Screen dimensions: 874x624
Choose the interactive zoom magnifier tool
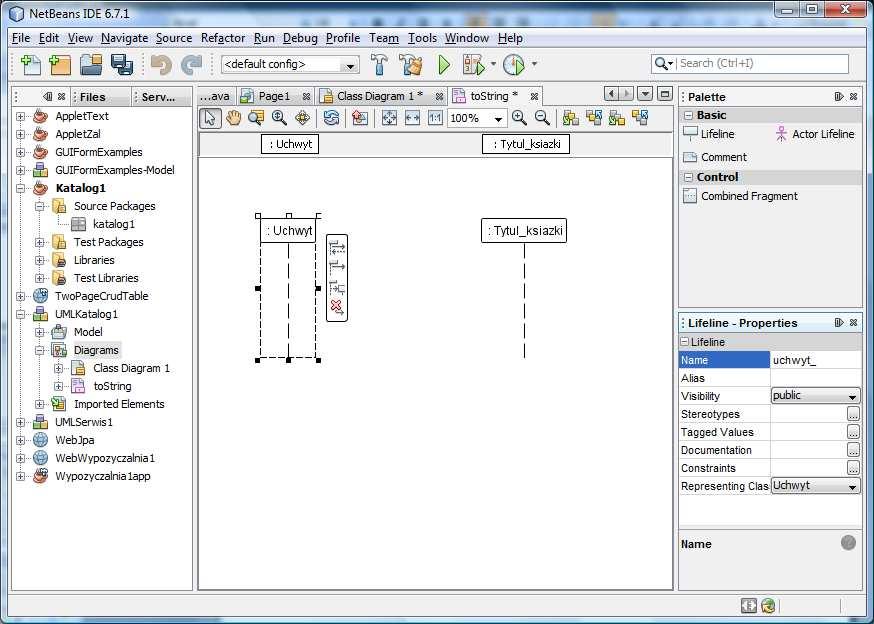coord(279,118)
